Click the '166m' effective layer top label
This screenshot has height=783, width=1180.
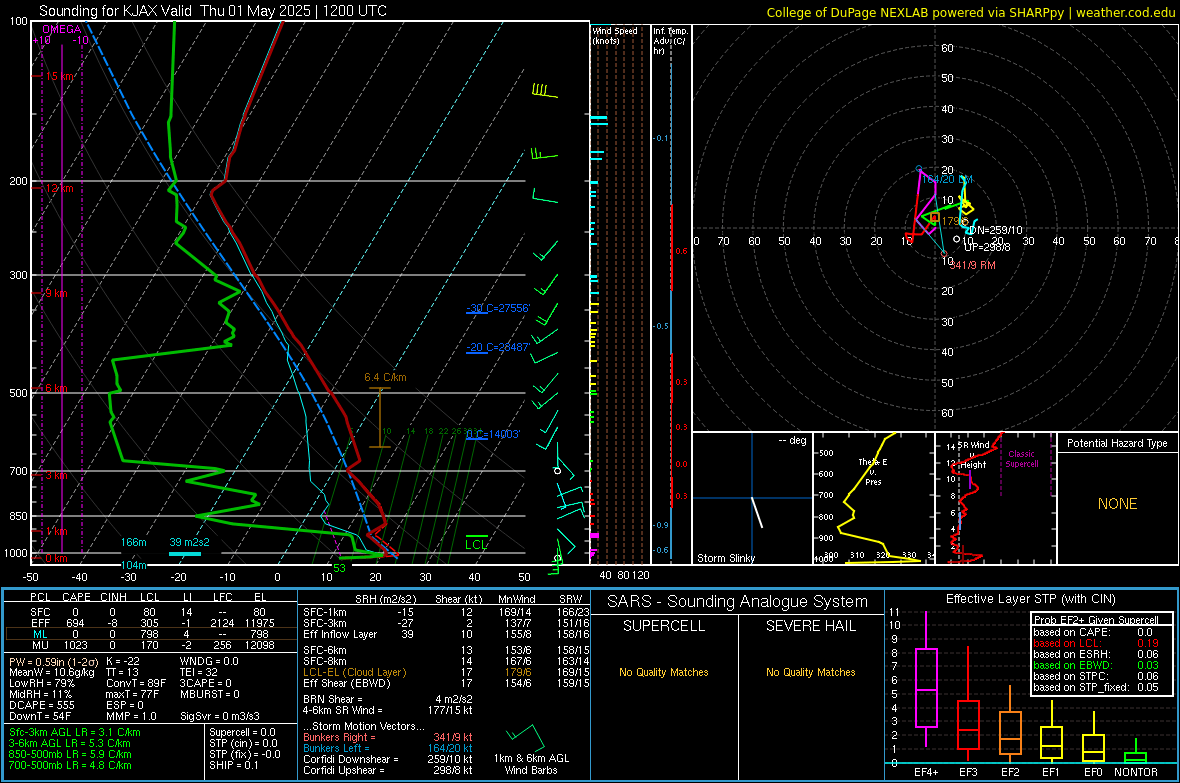(x=133, y=542)
